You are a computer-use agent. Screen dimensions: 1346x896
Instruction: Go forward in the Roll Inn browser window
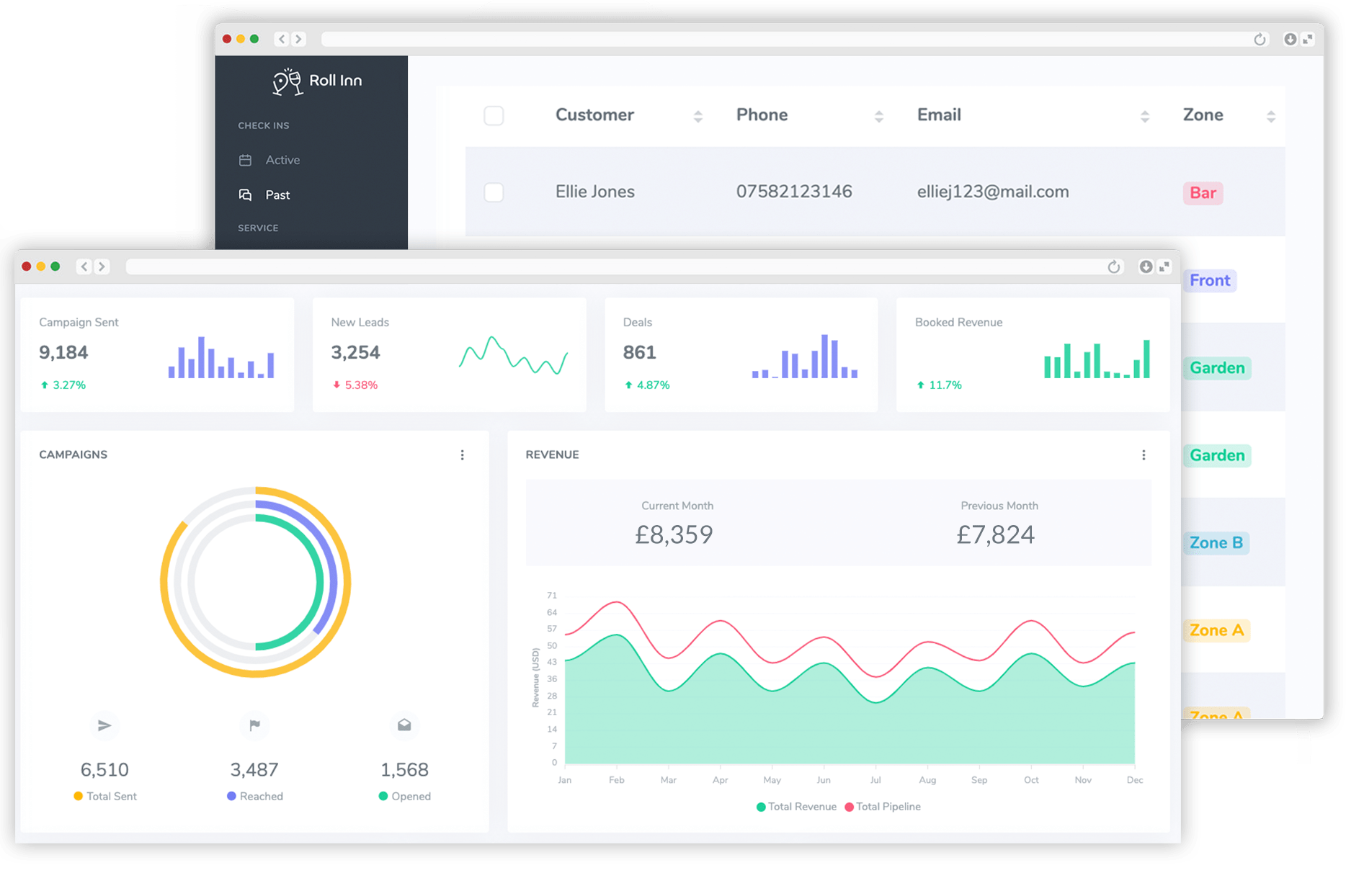pos(298,39)
